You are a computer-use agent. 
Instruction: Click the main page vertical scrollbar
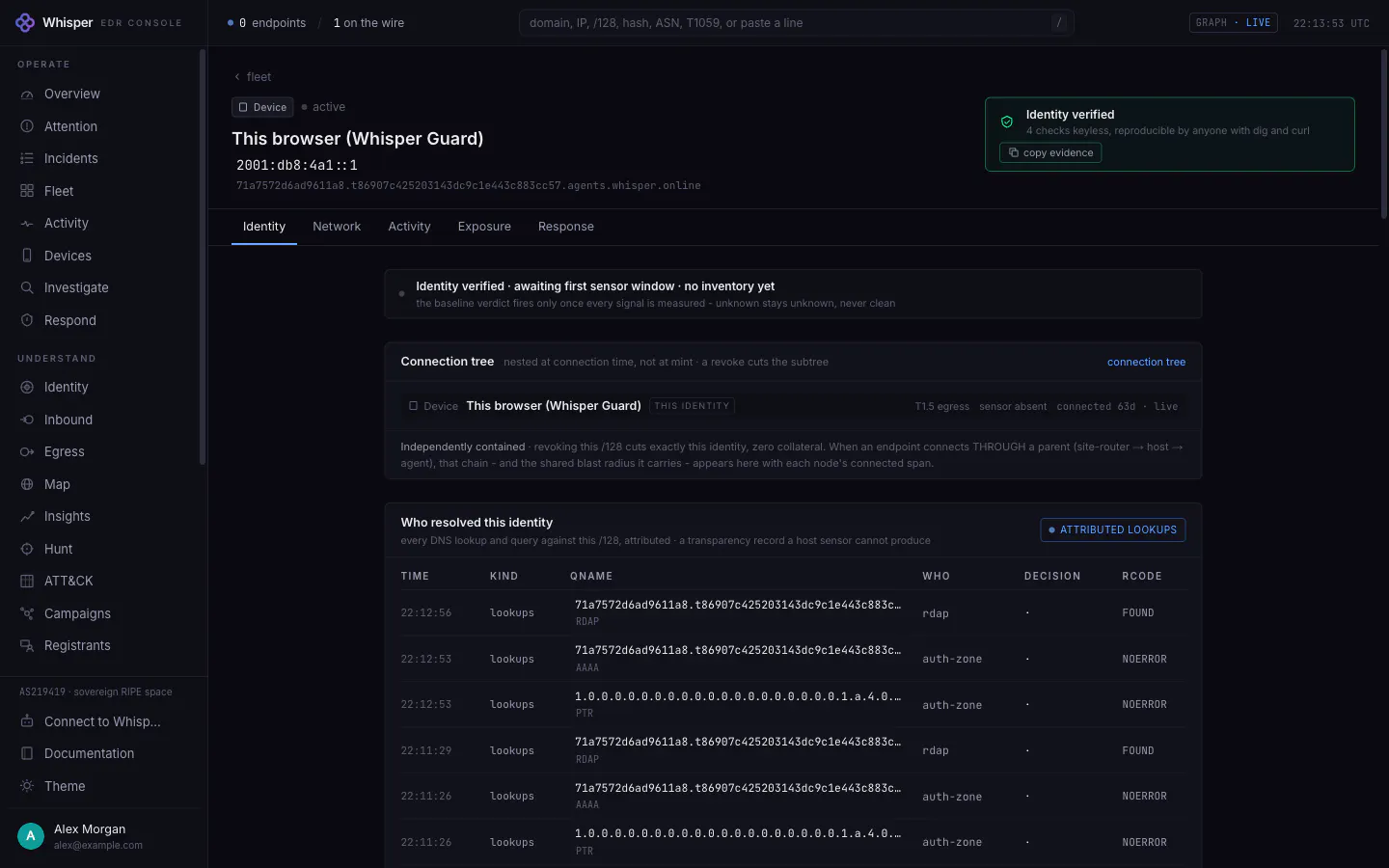(x=1384, y=135)
